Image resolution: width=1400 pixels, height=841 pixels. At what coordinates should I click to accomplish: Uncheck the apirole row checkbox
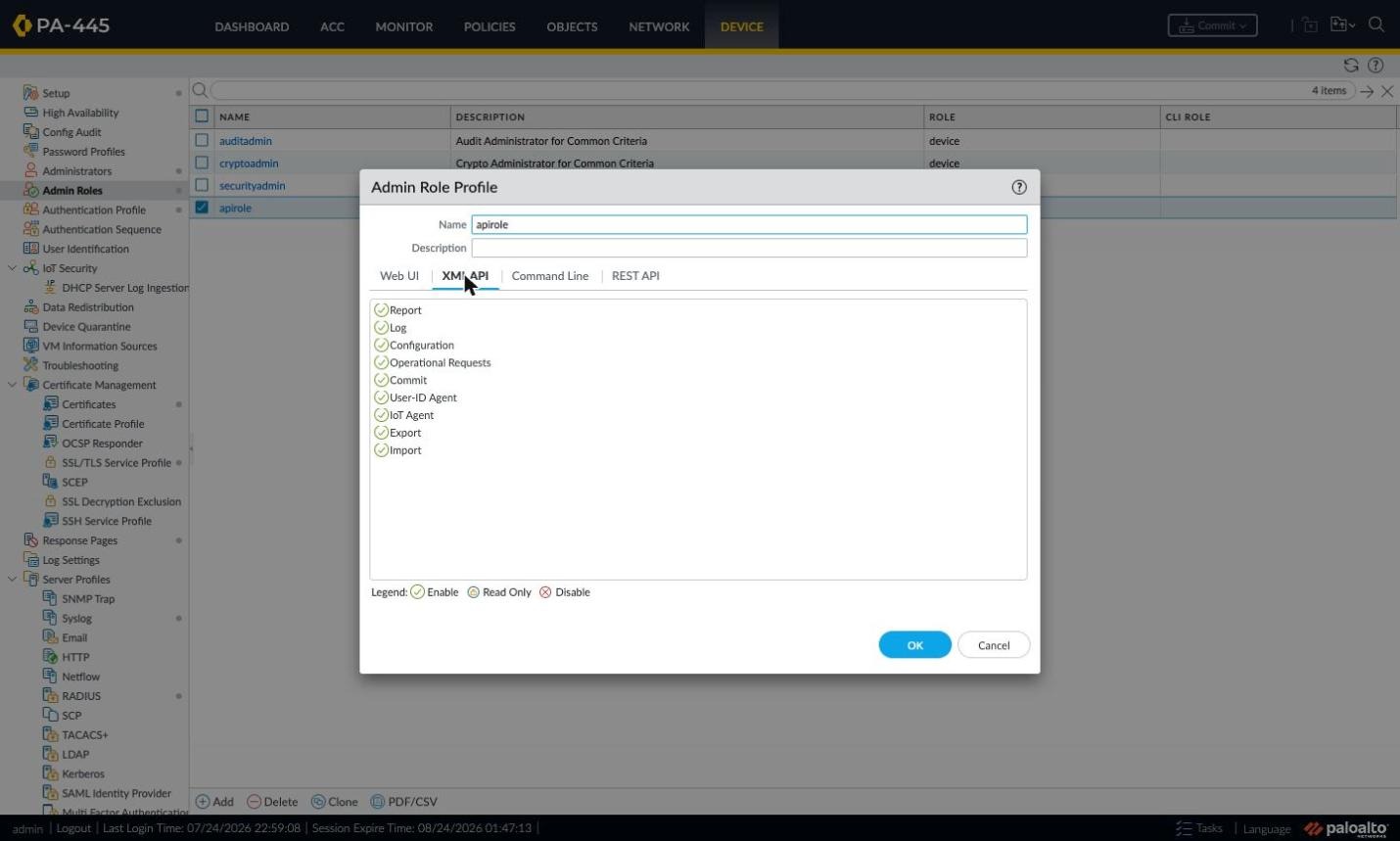pyautogui.click(x=202, y=208)
